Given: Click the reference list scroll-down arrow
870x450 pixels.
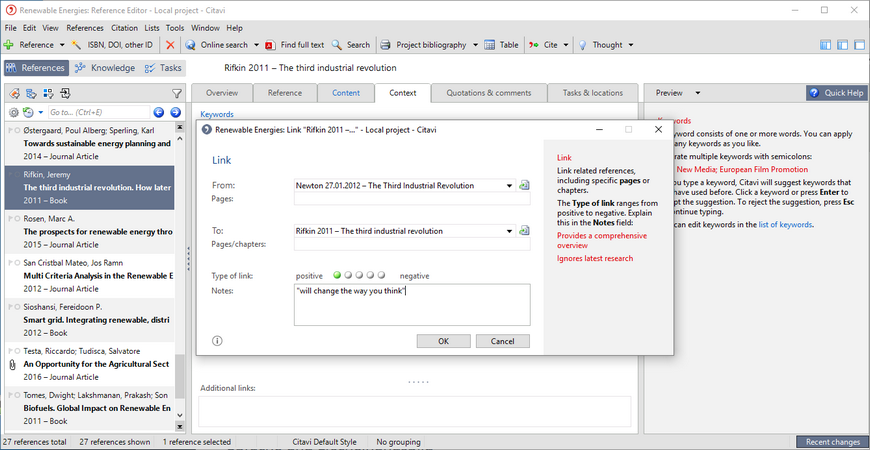Looking at the screenshot, I should (x=180, y=415).
